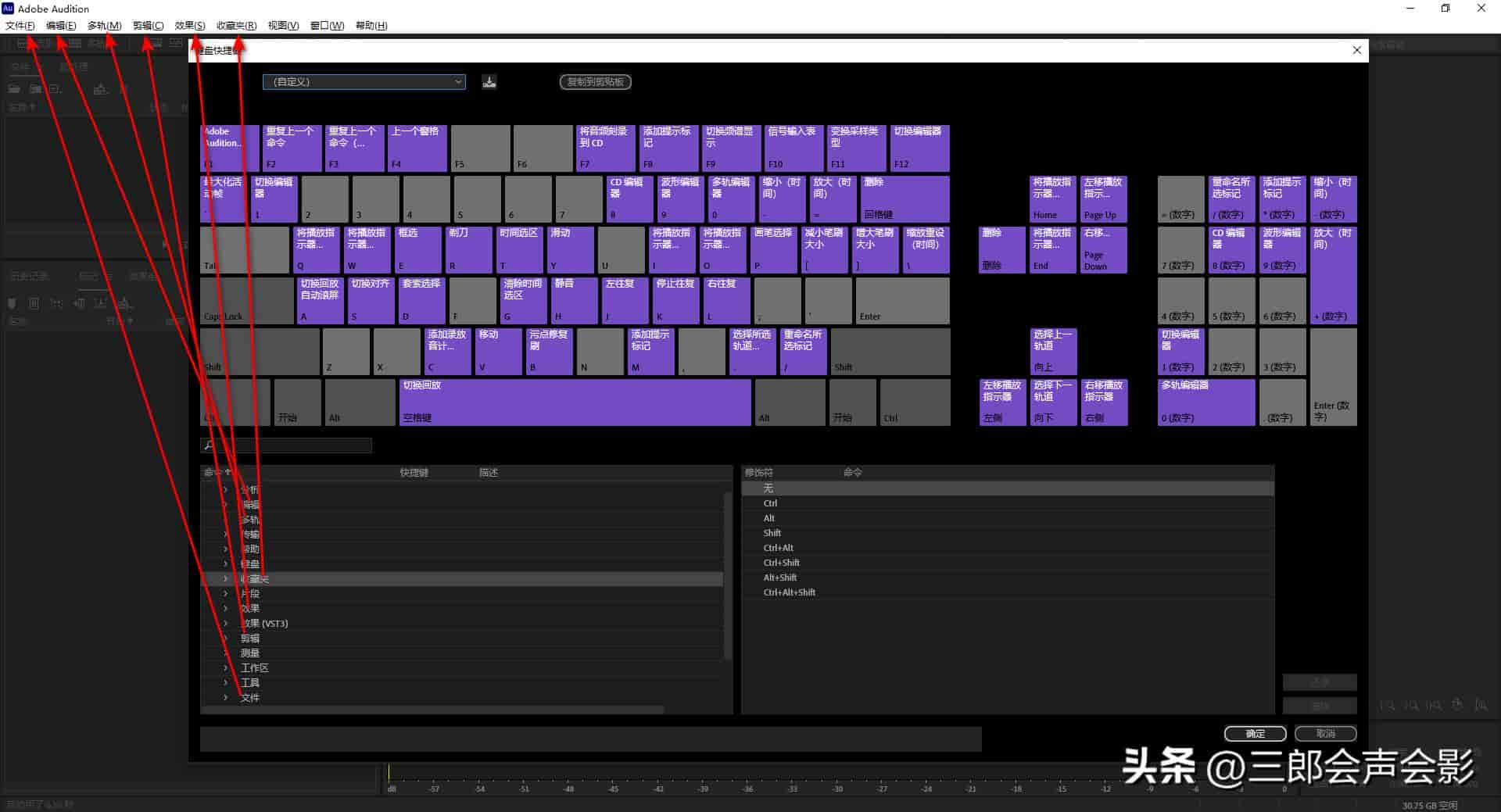The height and width of the screenshot is (812, 1501).
Task: Select the numpad 0 key labeled 多轨编辑器
Action: click(1206, 402)
